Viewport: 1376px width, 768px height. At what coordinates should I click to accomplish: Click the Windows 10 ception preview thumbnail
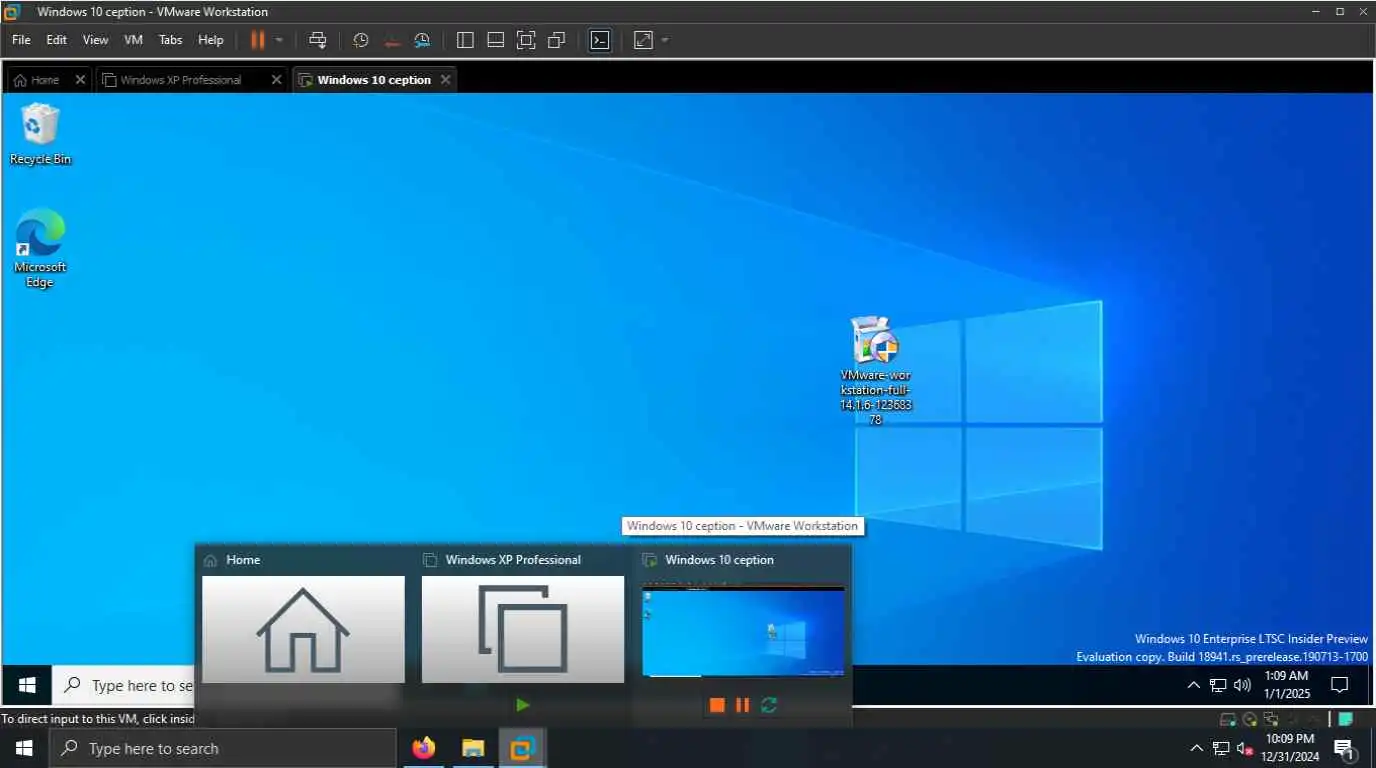coord(743,631)
